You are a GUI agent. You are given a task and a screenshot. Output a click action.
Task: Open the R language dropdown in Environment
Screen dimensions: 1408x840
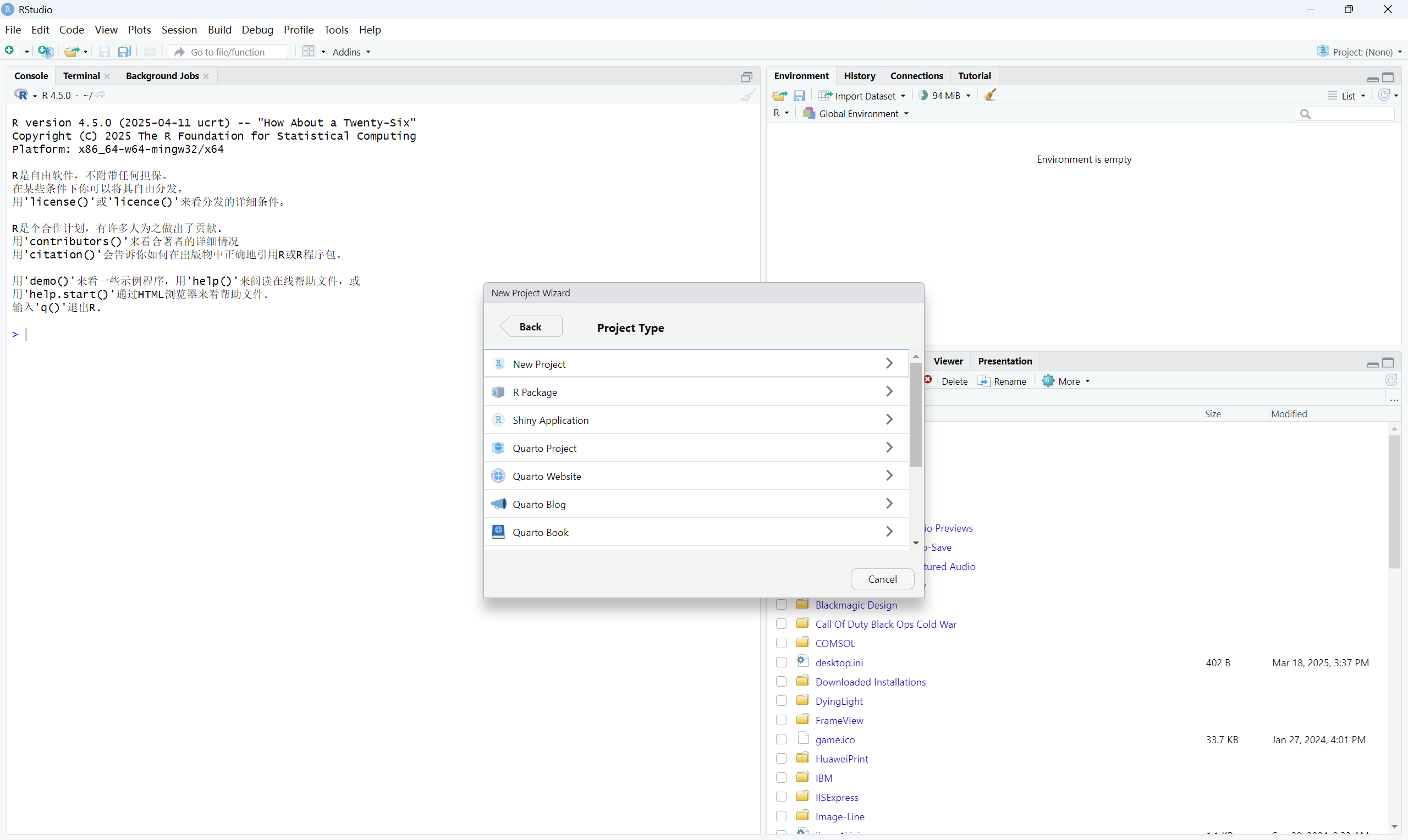click(x=782, y=113)
